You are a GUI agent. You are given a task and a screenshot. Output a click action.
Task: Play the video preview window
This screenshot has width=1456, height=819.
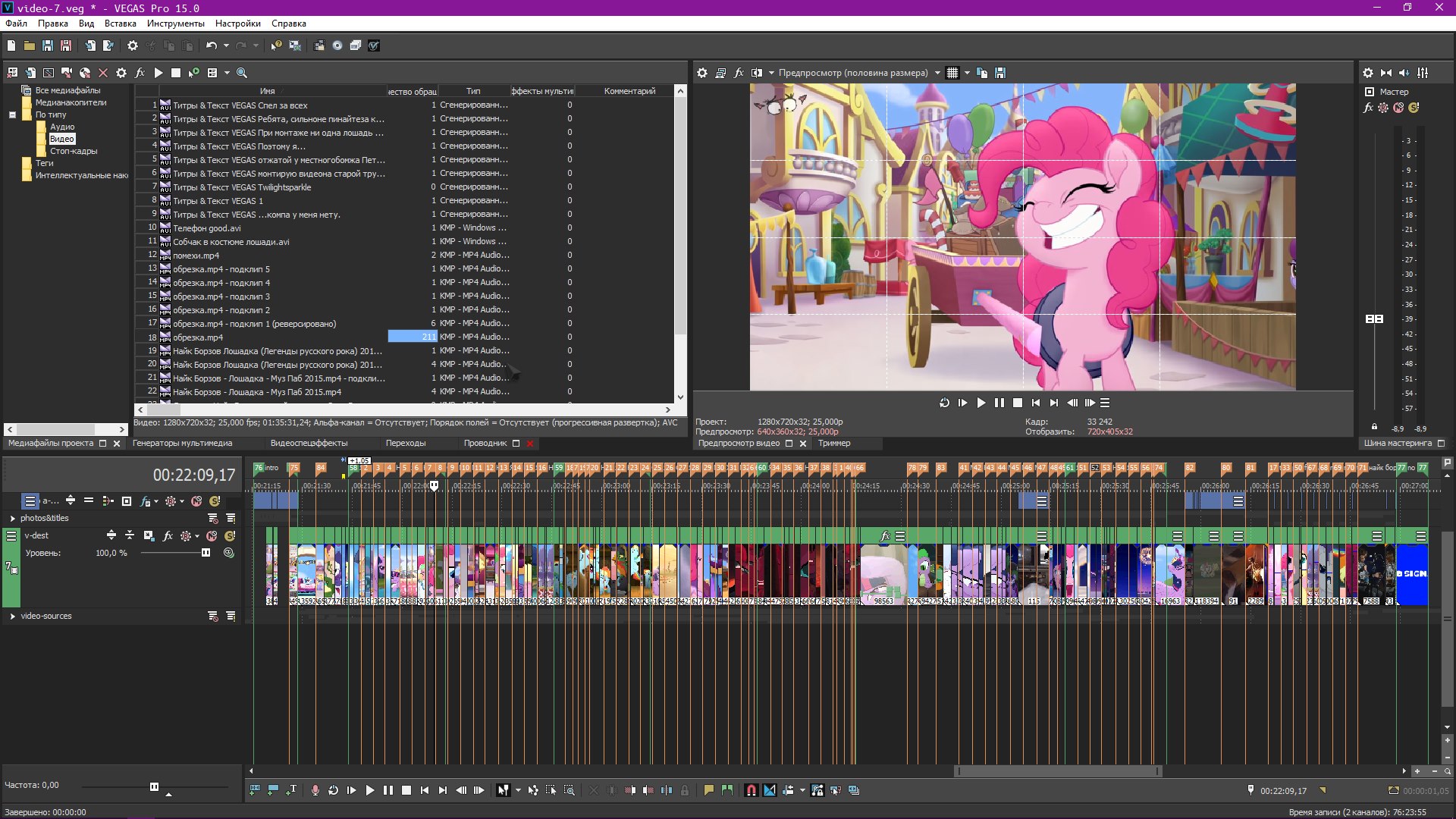[981, 403]
